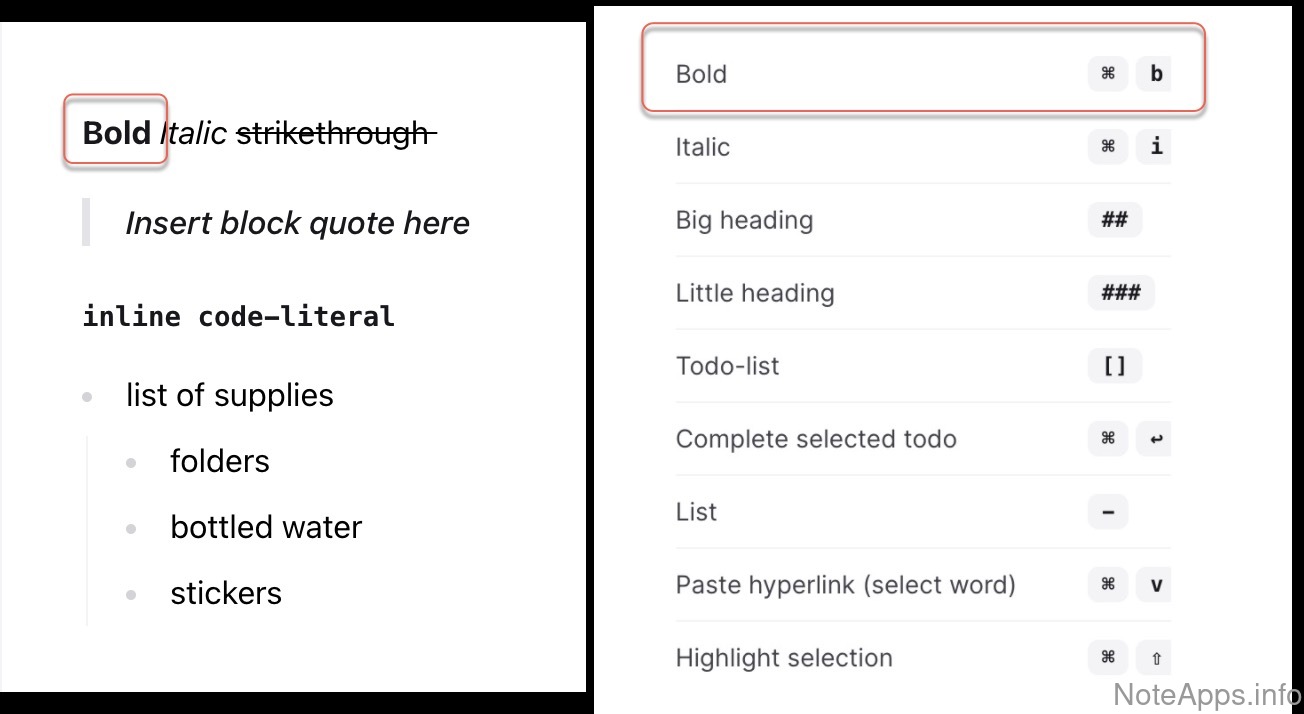1304x714 pixels.
Task: Click the "v" key badge for Paste hyperlink
Action: pos(1155,585)
